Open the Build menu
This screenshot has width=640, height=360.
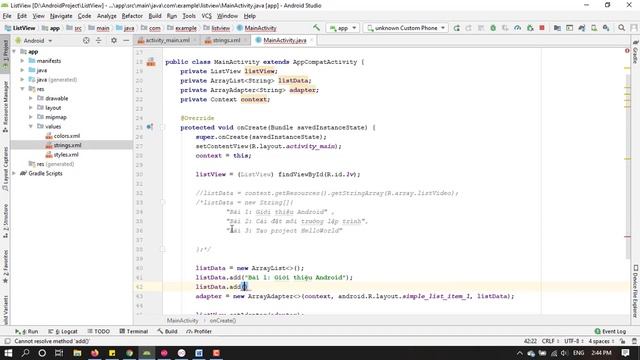pyautogui.click(x=155, y=16)
